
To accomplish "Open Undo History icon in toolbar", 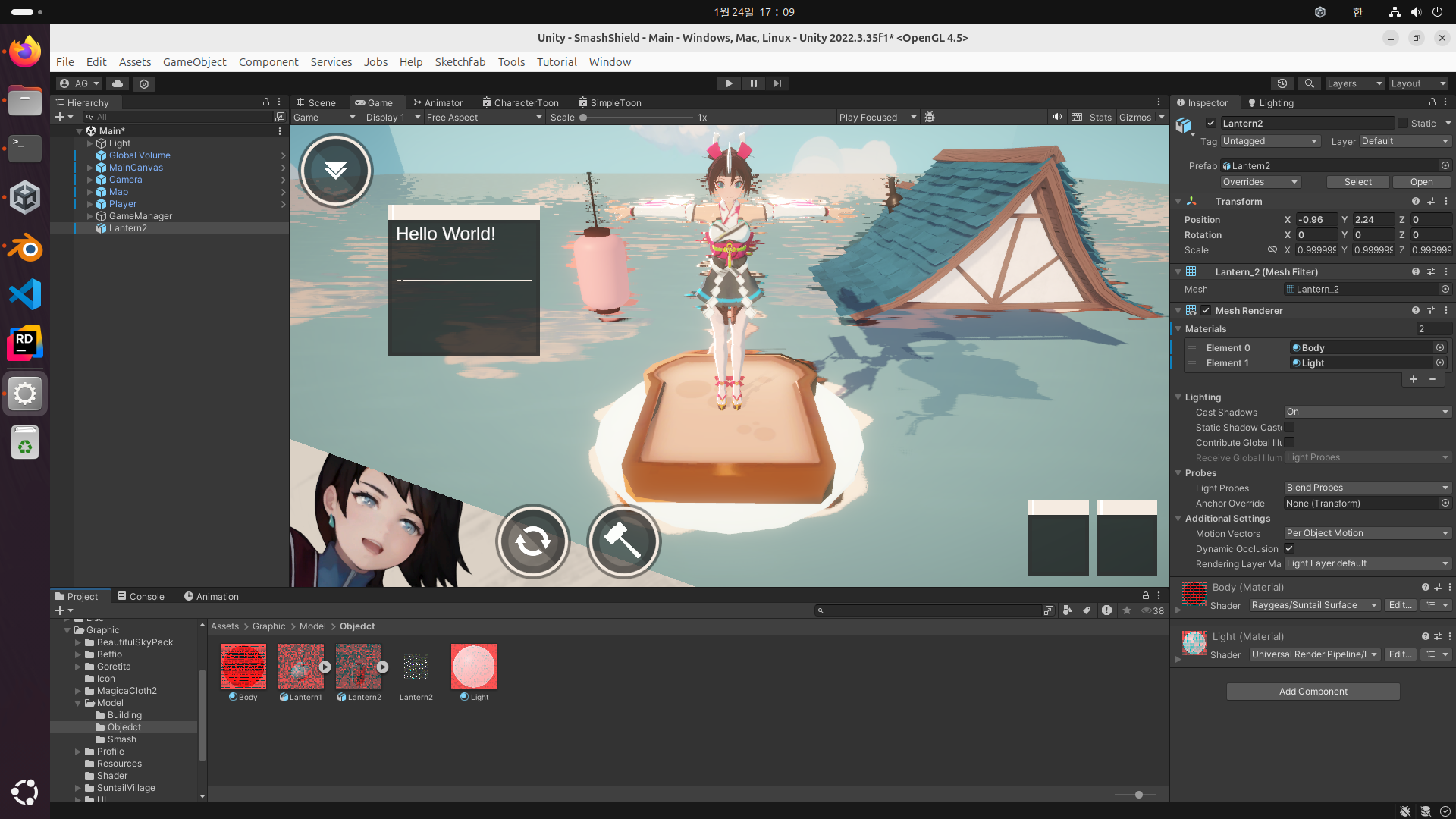I will [1282, 83].
